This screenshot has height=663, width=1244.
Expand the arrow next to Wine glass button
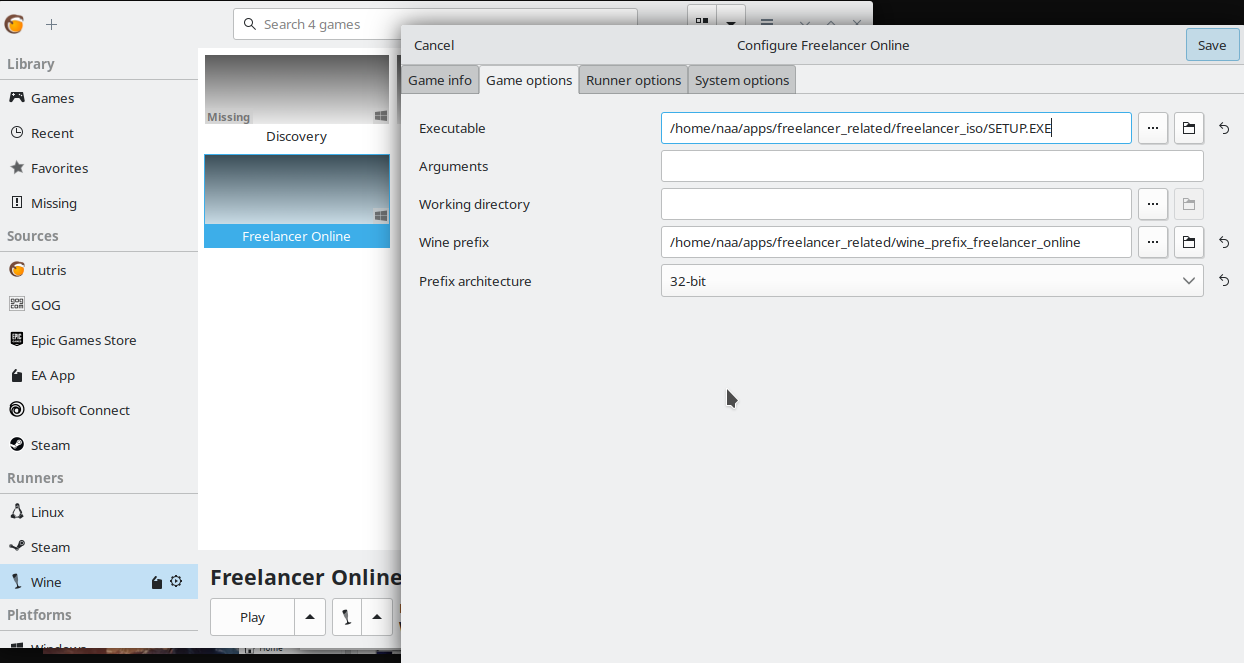tap(376, 617)
